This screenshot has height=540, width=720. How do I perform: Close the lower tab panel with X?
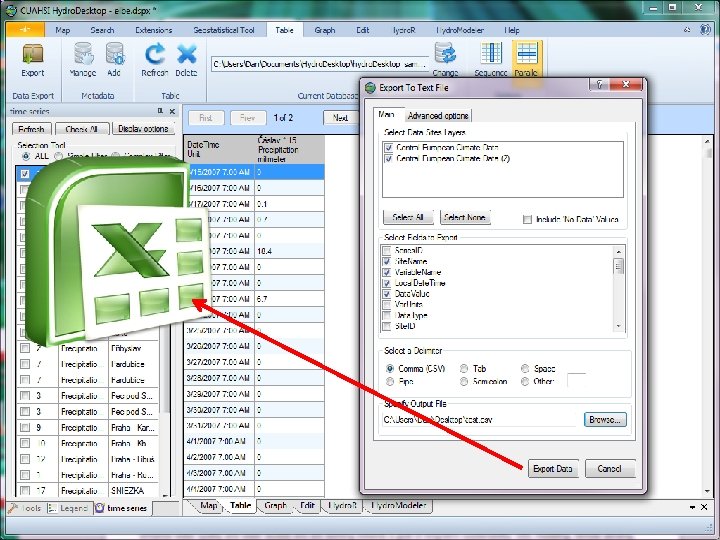704,507
